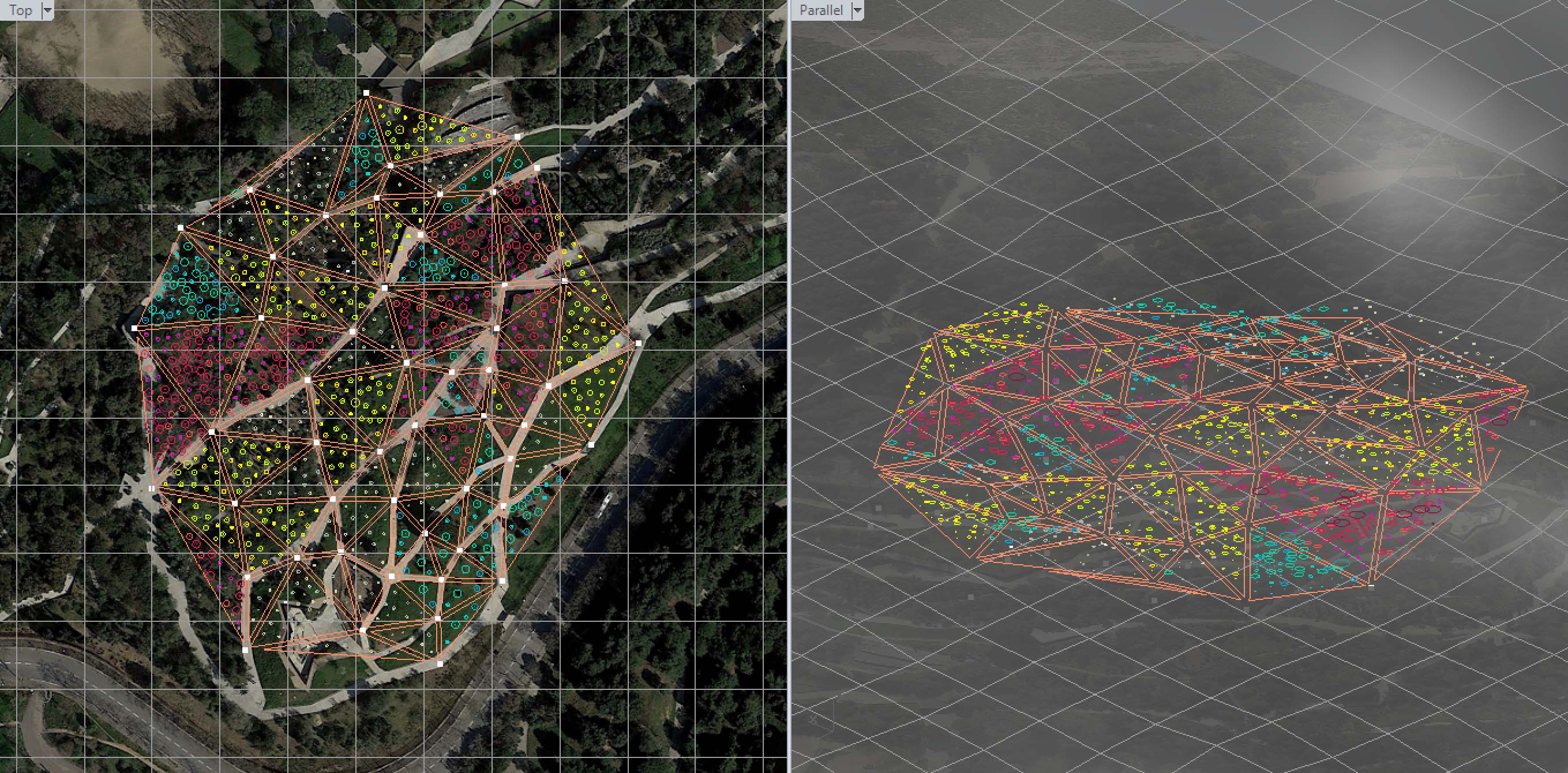Select the topmost white control point in Top view
This screenshot has height=773, width=1568.
pyautogui.click(x=366, y=93)
